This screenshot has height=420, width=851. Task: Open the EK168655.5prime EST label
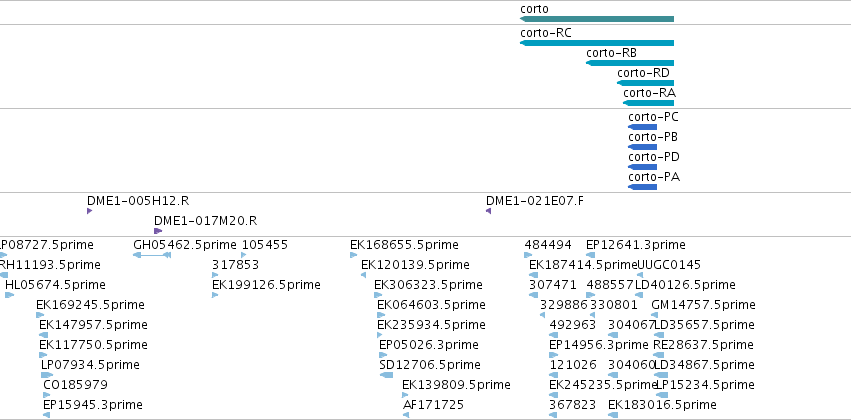404,245
